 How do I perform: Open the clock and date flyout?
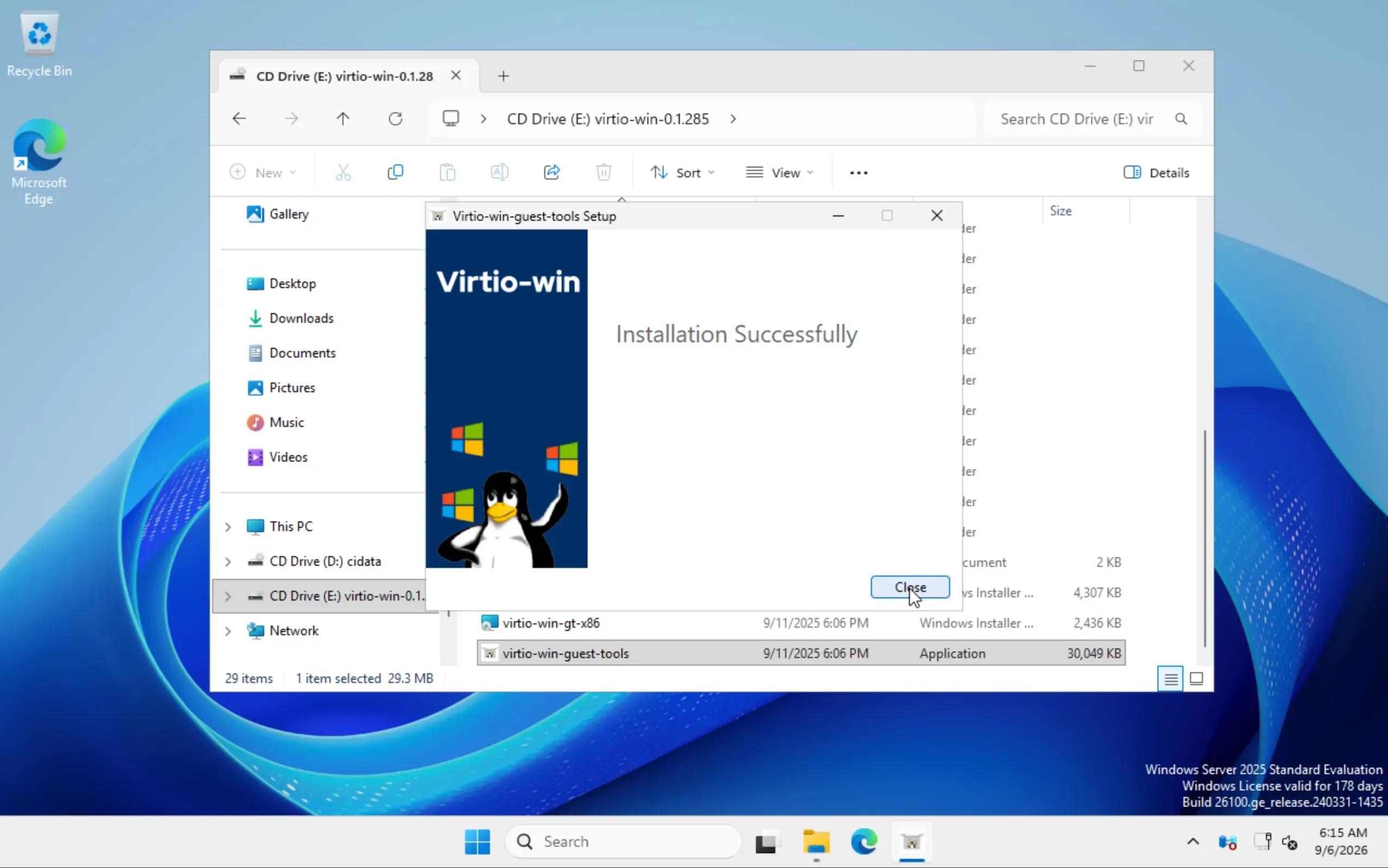tap(1341, 841)
